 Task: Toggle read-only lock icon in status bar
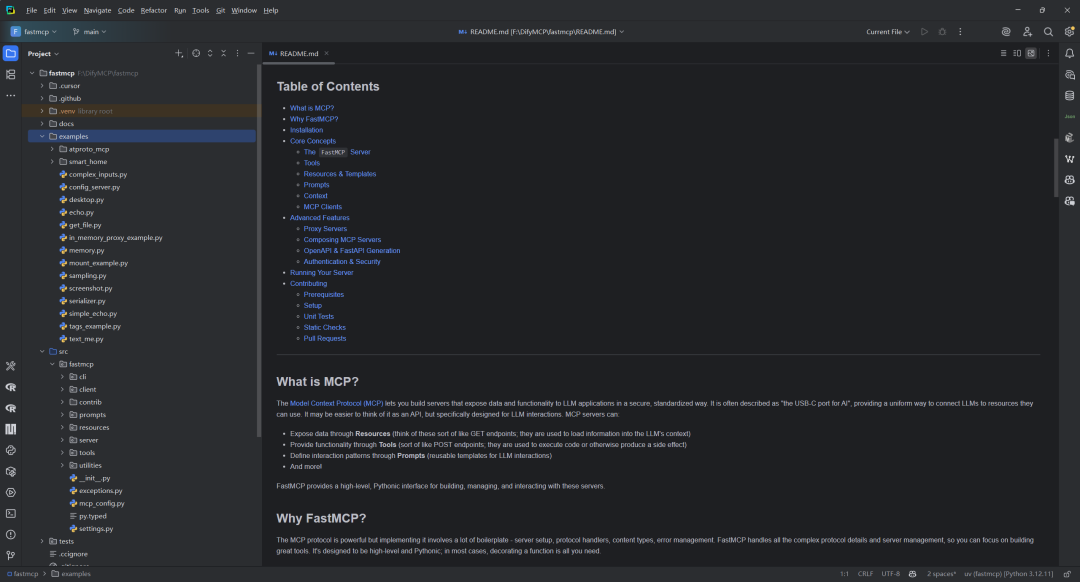tap(1067, 574)
